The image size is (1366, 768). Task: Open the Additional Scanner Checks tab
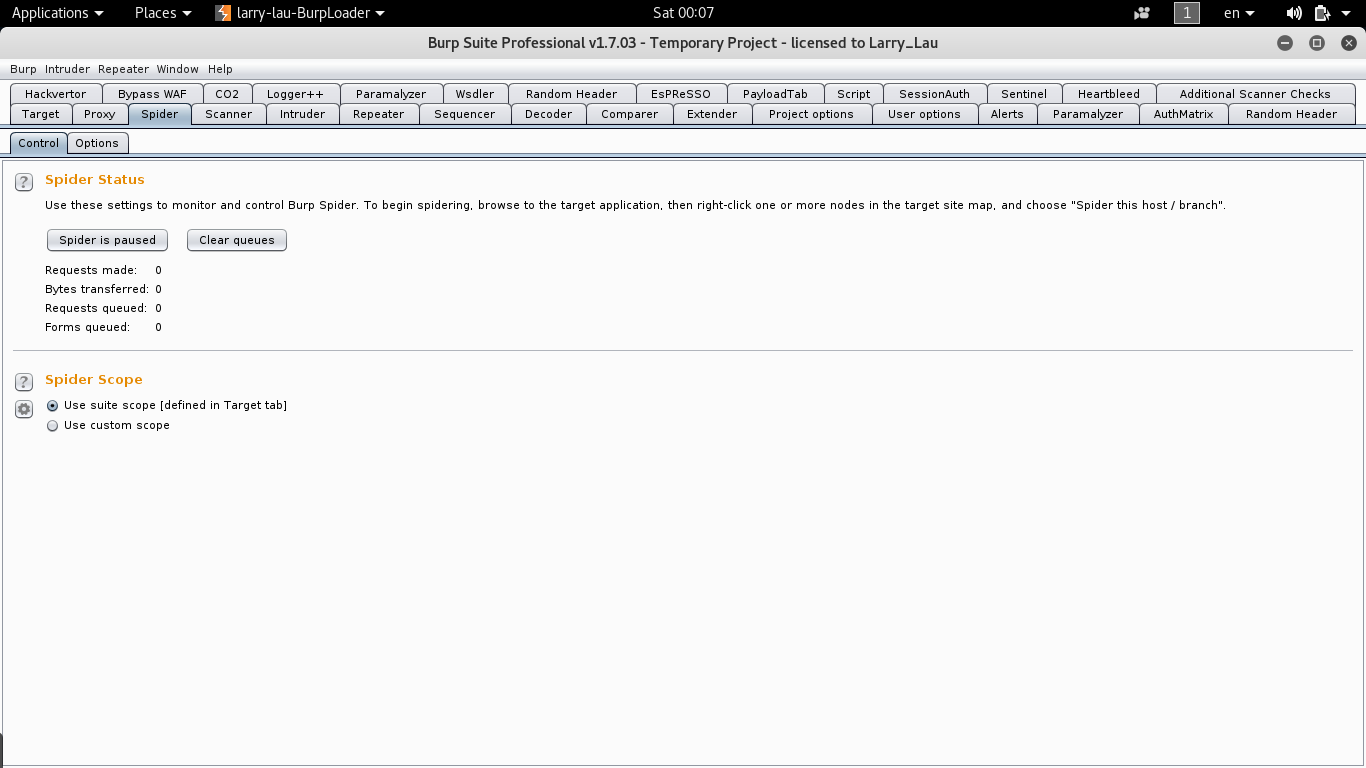click(x=1255, y=94)
